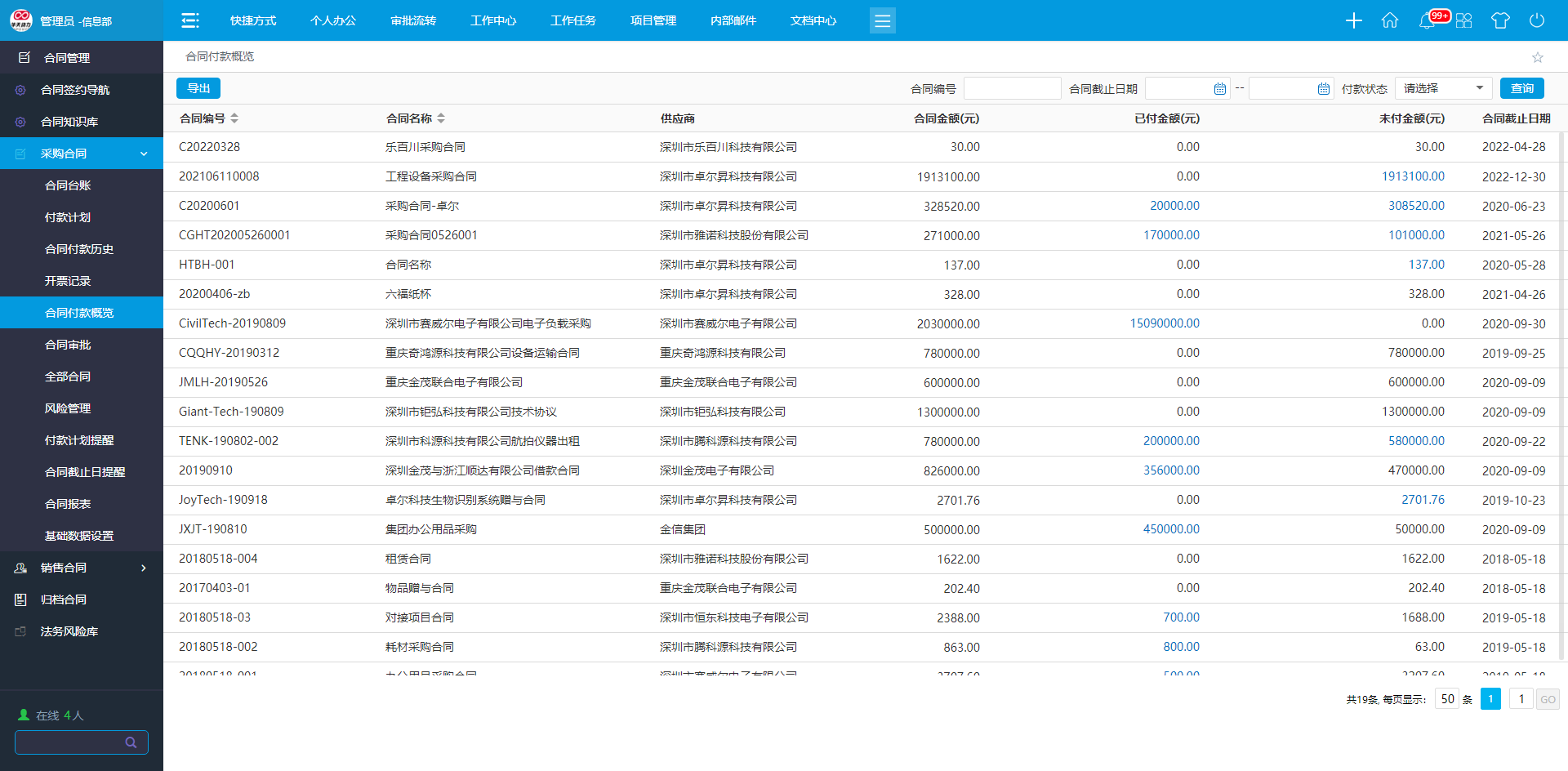
Task: Sort table by 合同名称 column
Action: 441,118
